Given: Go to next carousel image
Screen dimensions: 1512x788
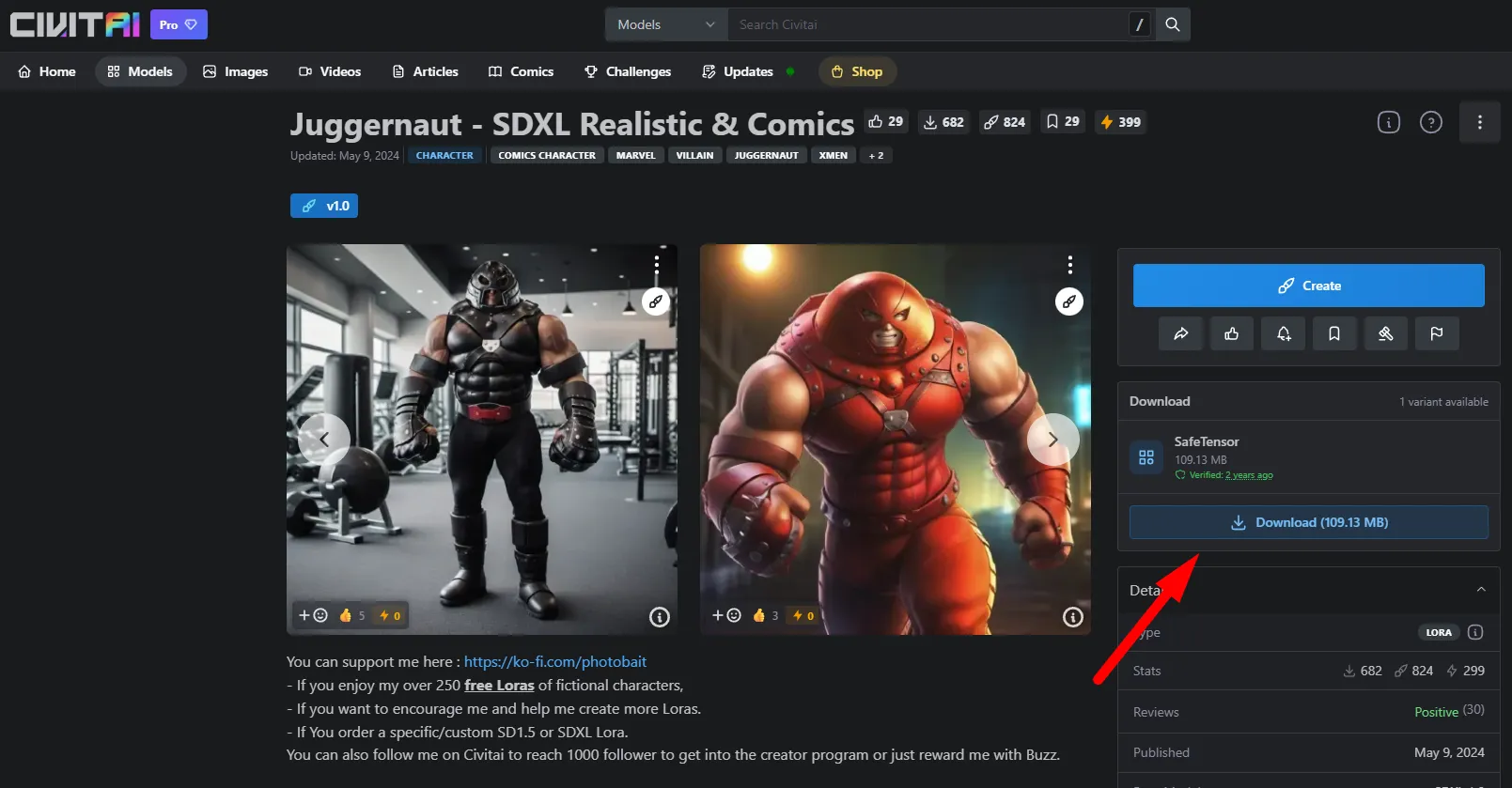Looking at the screenshot, I should [1053, 439].
